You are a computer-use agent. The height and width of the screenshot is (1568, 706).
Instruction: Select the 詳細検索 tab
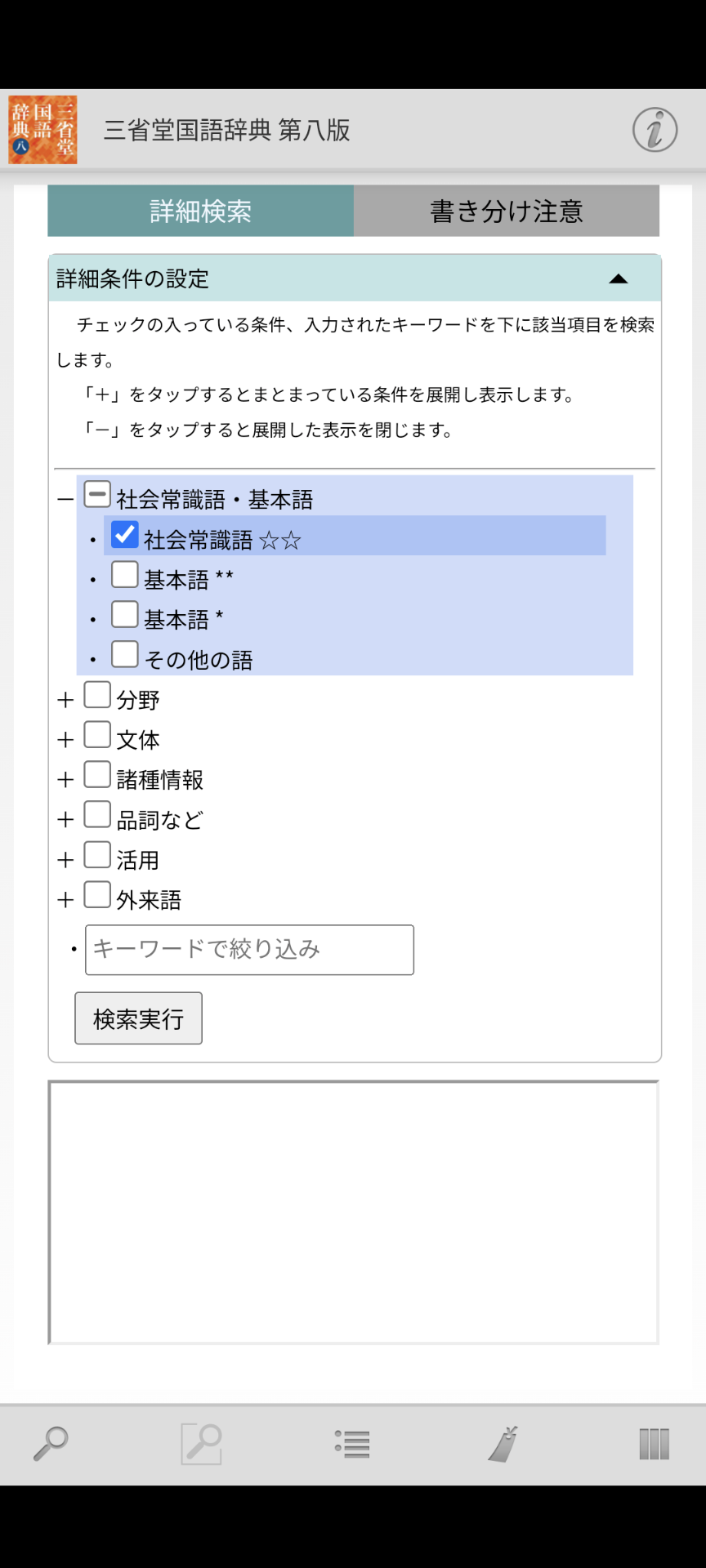(x=201, y=212)
